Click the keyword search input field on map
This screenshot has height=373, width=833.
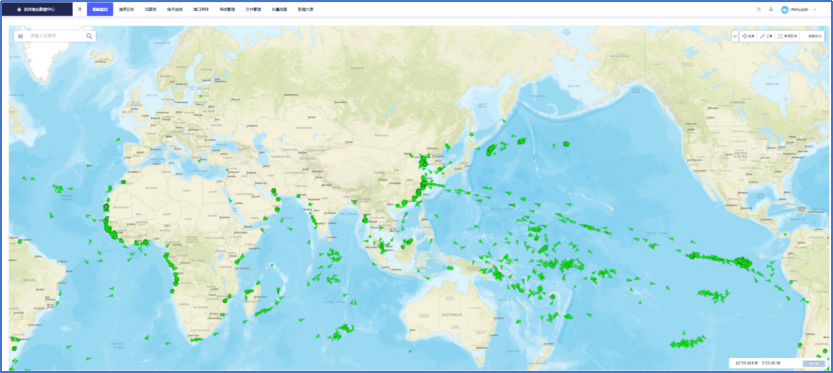pos(56,36)
